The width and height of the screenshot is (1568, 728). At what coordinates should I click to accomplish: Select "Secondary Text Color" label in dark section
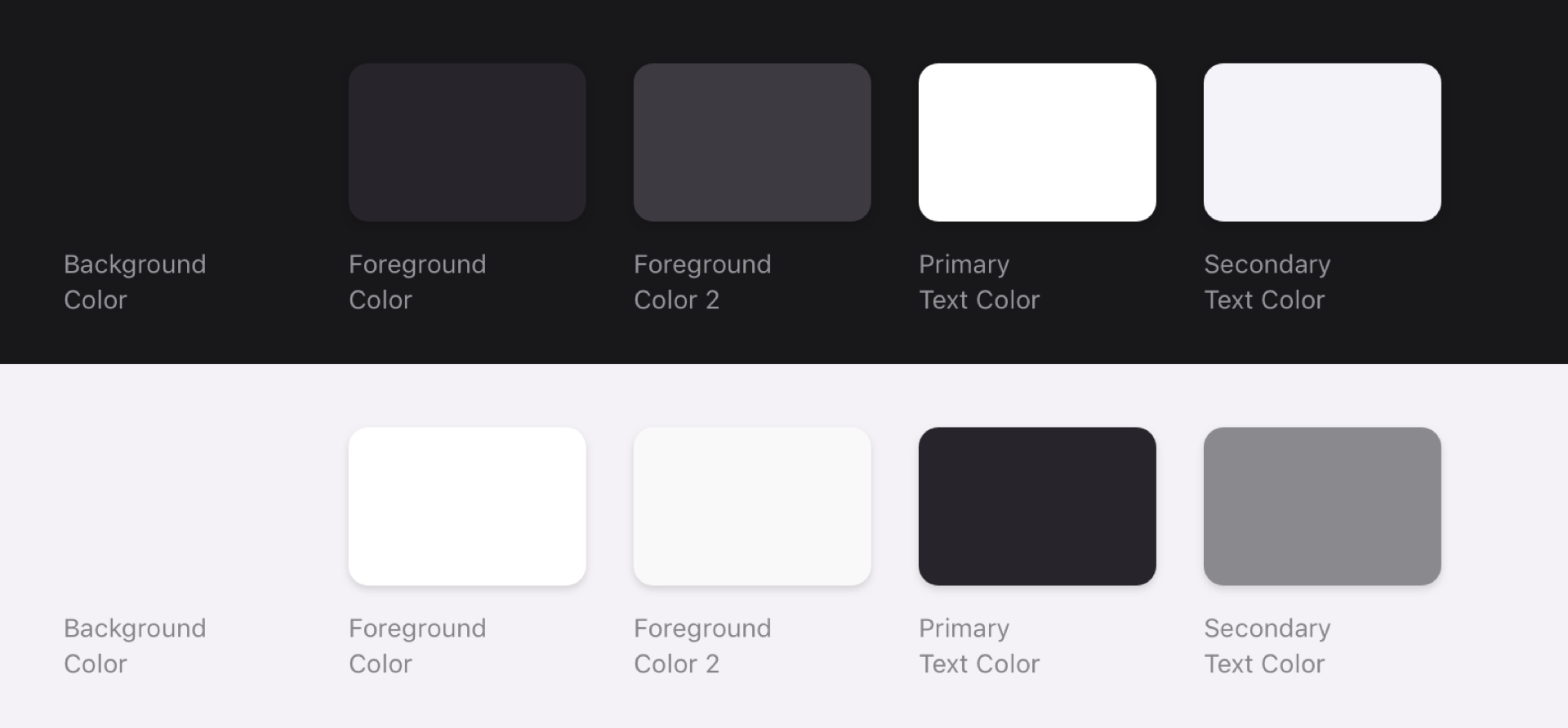pyautogui.click(x=1267, y=282)
